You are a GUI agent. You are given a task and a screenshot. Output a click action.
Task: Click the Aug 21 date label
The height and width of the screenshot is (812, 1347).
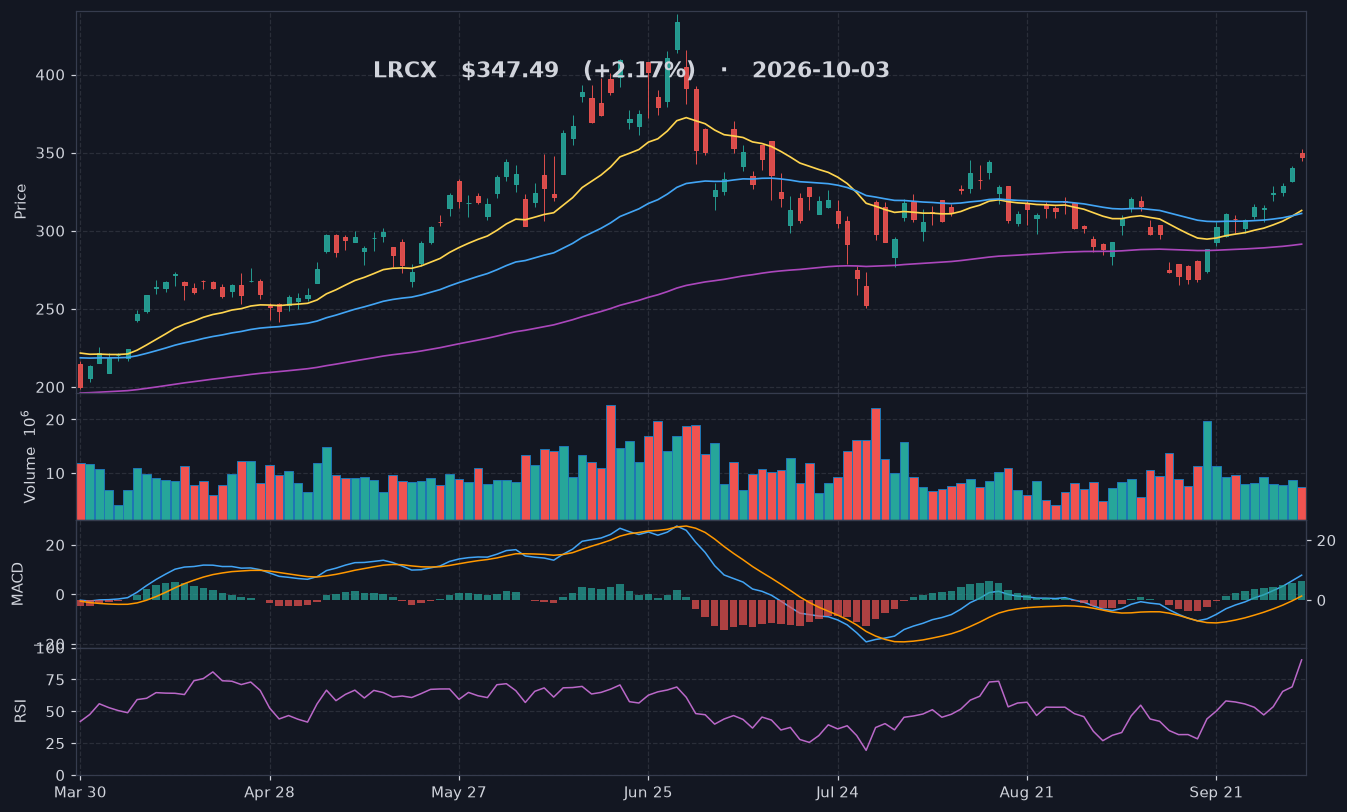click(x=1027, y=793)
